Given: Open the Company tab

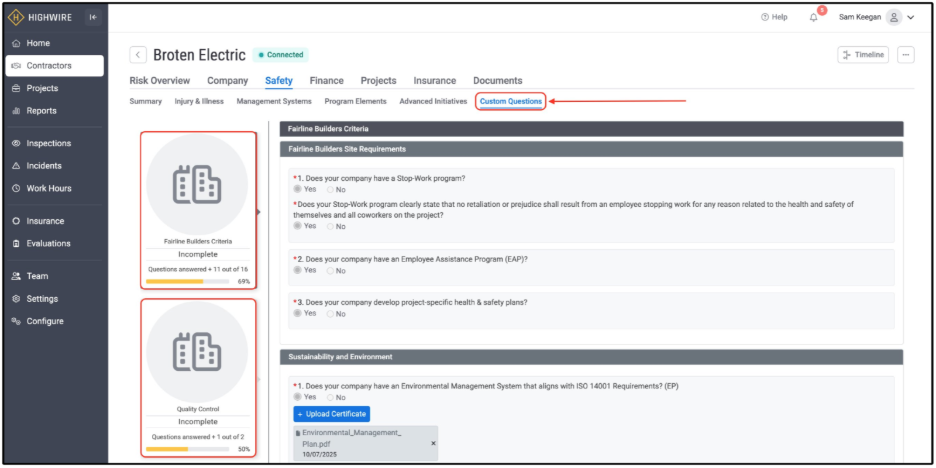Looking at the screenshot, I should 227,81.
